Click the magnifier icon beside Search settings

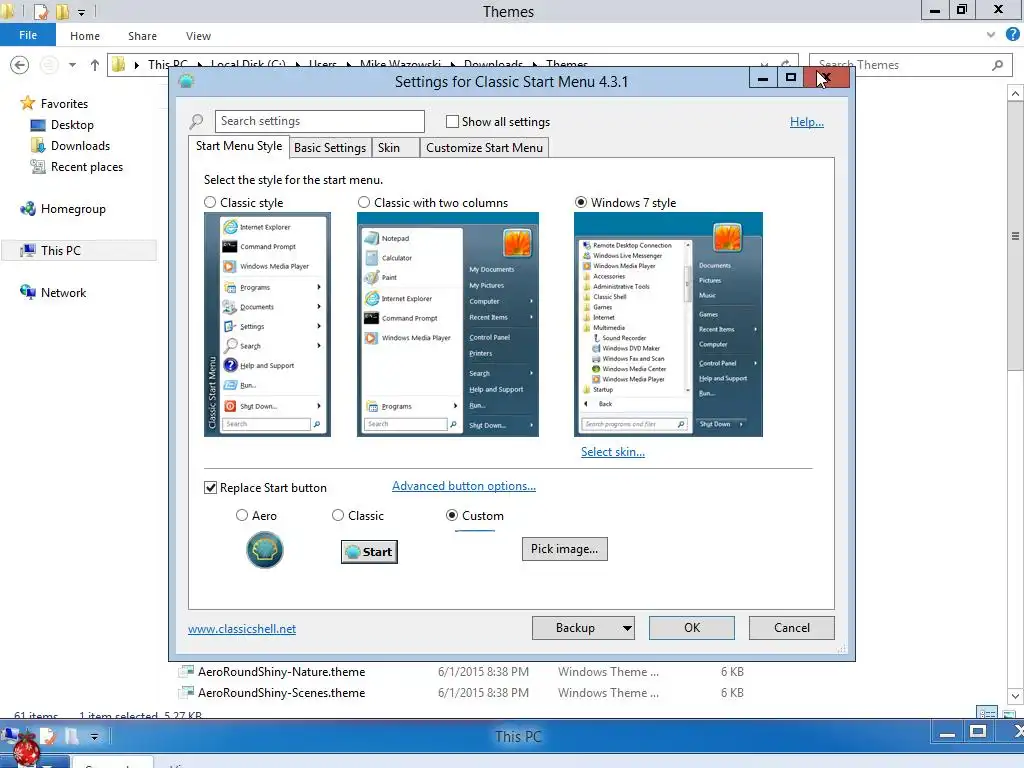tap(196, 121)
